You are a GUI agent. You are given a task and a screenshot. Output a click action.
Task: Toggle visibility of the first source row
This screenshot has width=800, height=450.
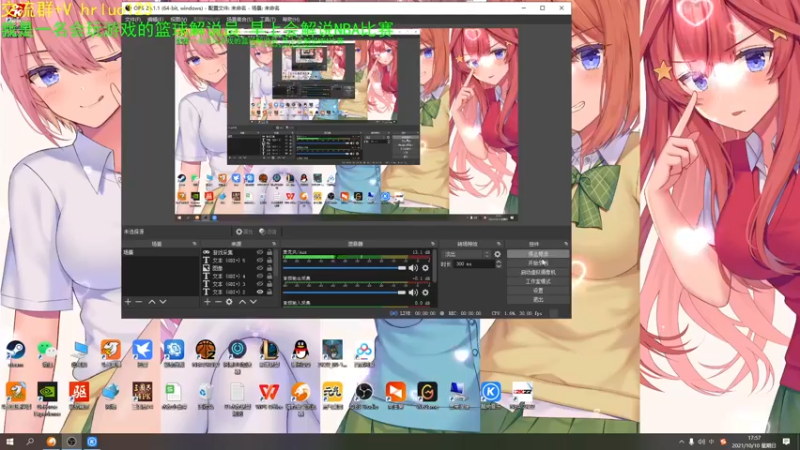tap(260, 253)
